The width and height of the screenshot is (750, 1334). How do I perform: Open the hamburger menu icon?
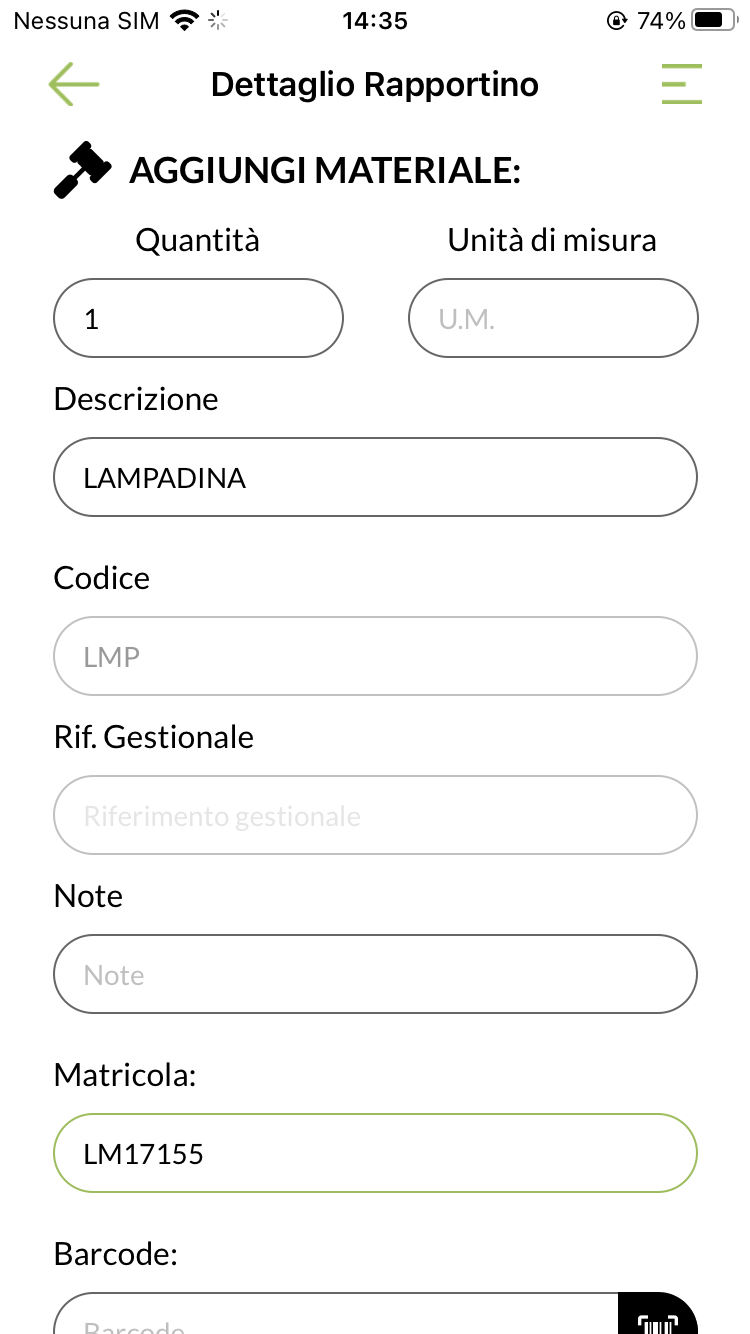click(x=681, y=85)
